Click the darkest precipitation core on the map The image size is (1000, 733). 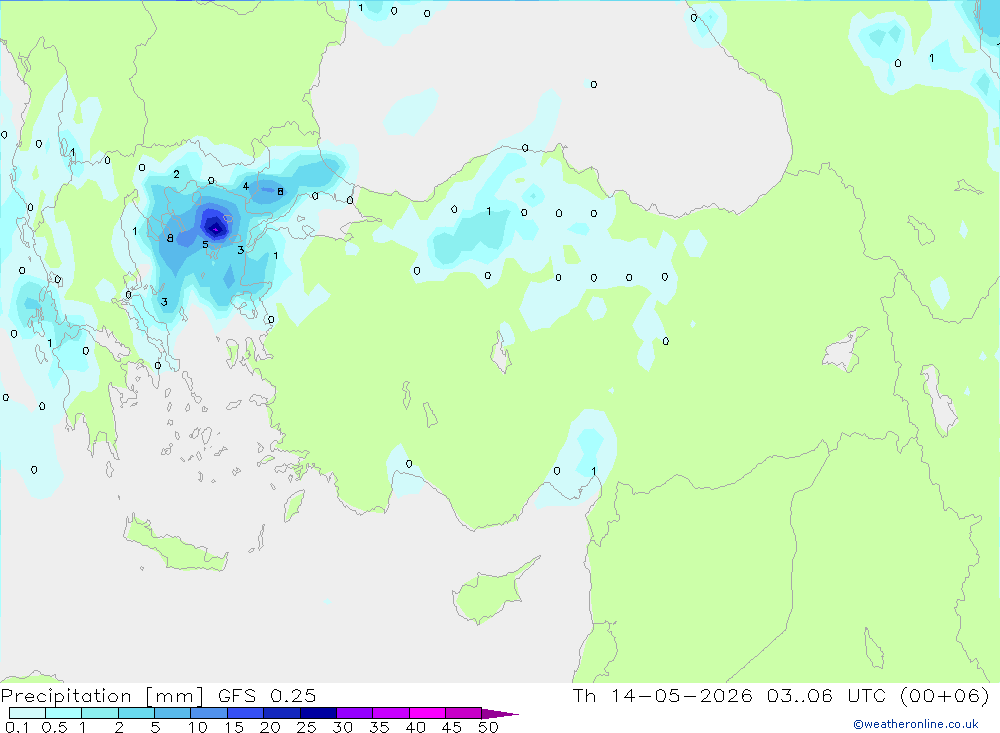click(215, 227)
